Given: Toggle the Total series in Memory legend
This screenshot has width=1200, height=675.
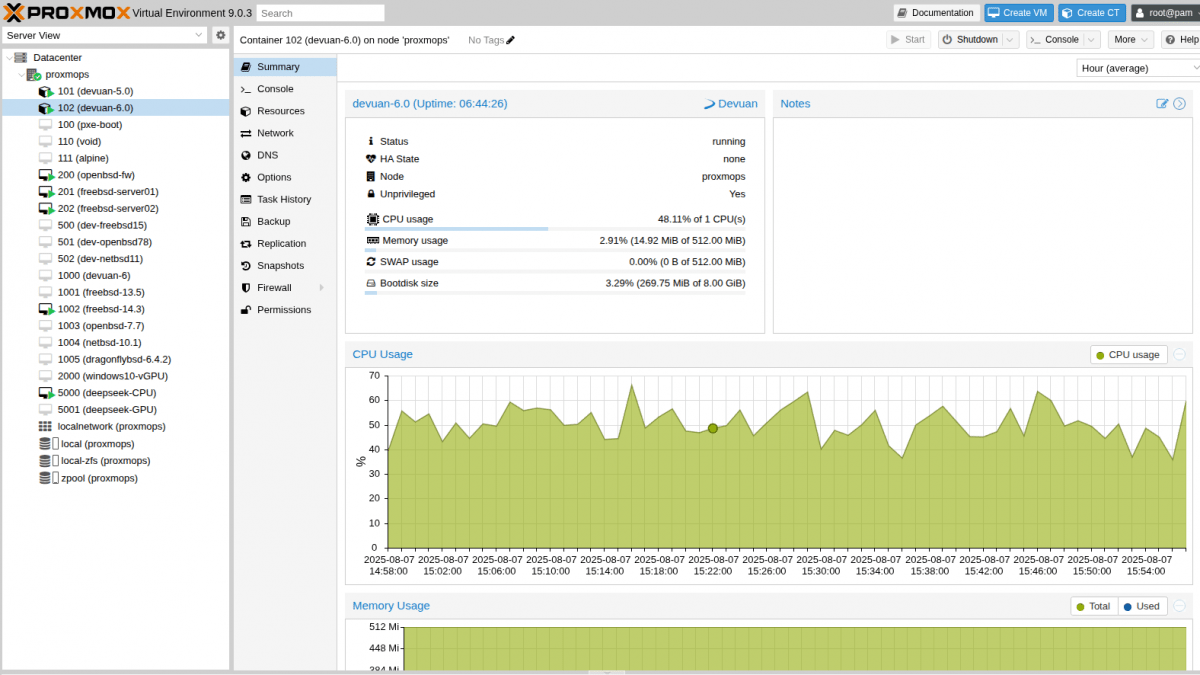Looking at the screenshot, I should (x=1092, y=606).
